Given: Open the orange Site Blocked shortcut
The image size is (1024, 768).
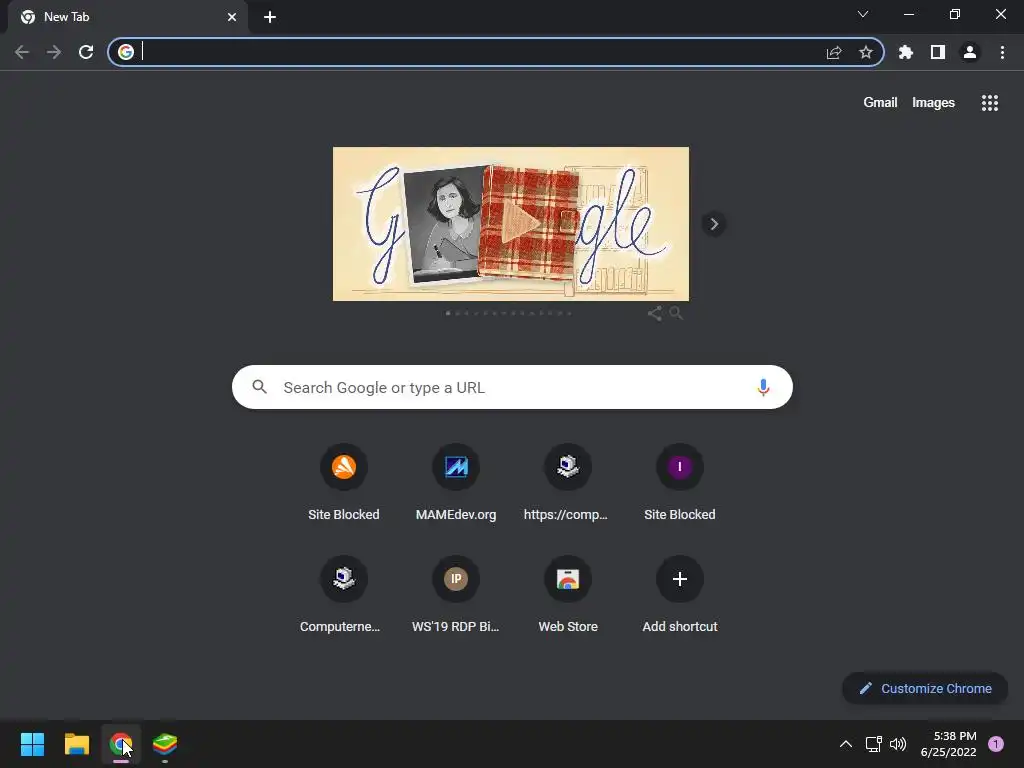Looking at the screenshot, I should tap(344, 483).
